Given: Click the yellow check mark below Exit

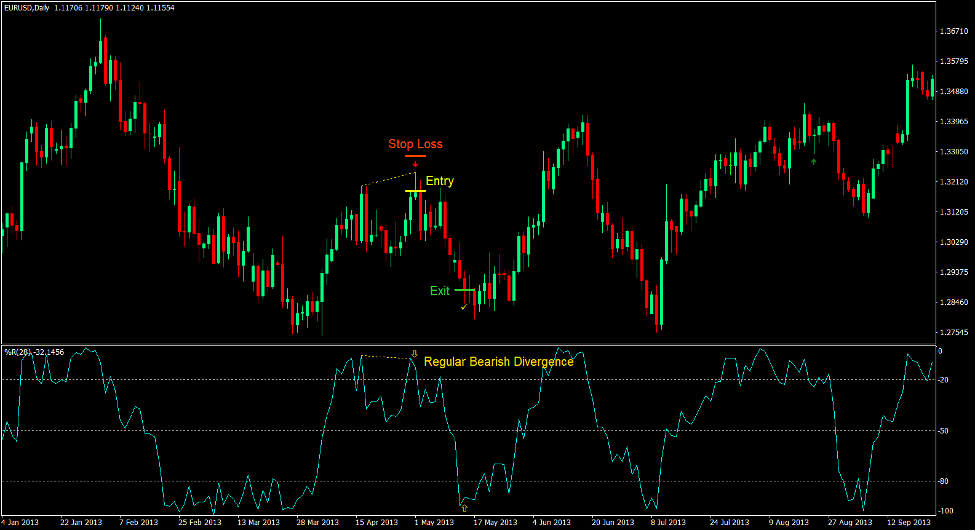Looking at the screenshot, I should [464, 307].
